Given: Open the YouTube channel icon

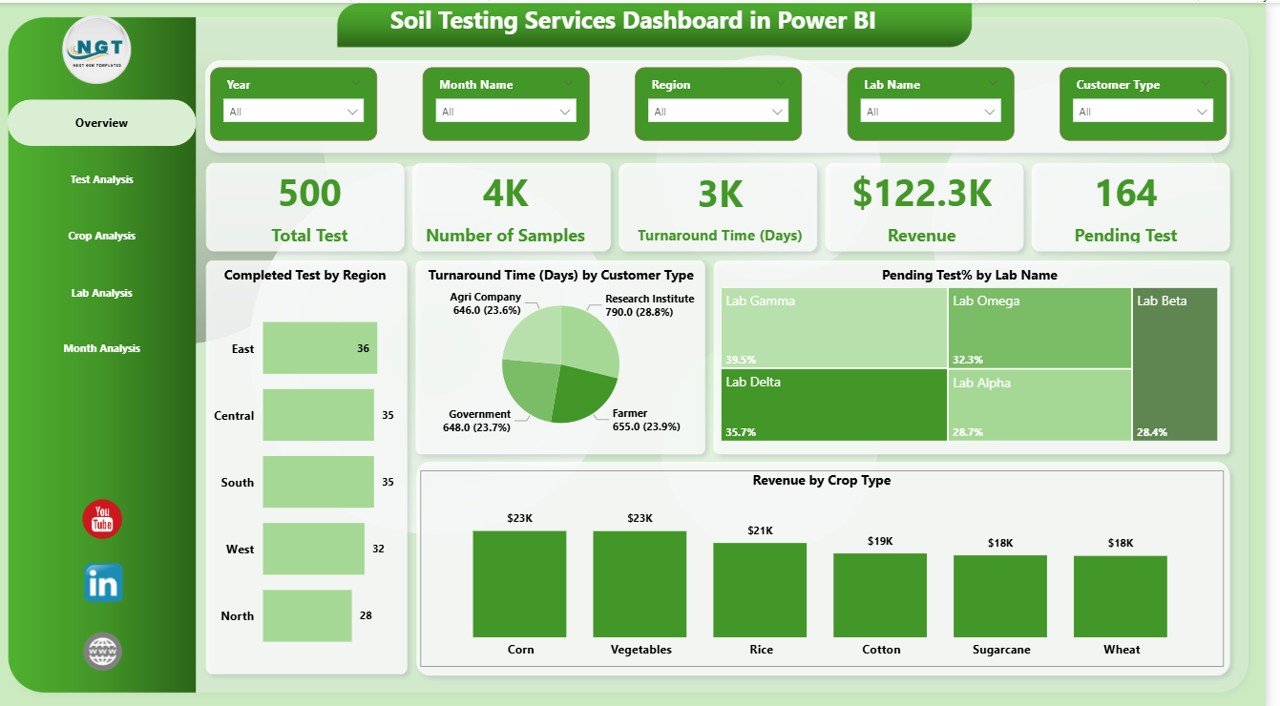Looking at the screenshot, I should pos(100,519).
